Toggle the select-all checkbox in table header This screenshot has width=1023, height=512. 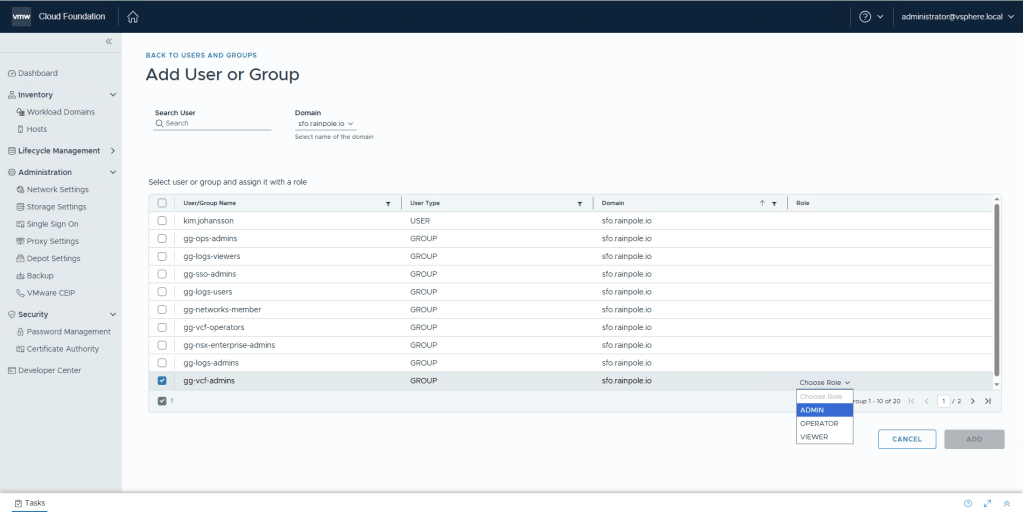(x=162, y=203)
